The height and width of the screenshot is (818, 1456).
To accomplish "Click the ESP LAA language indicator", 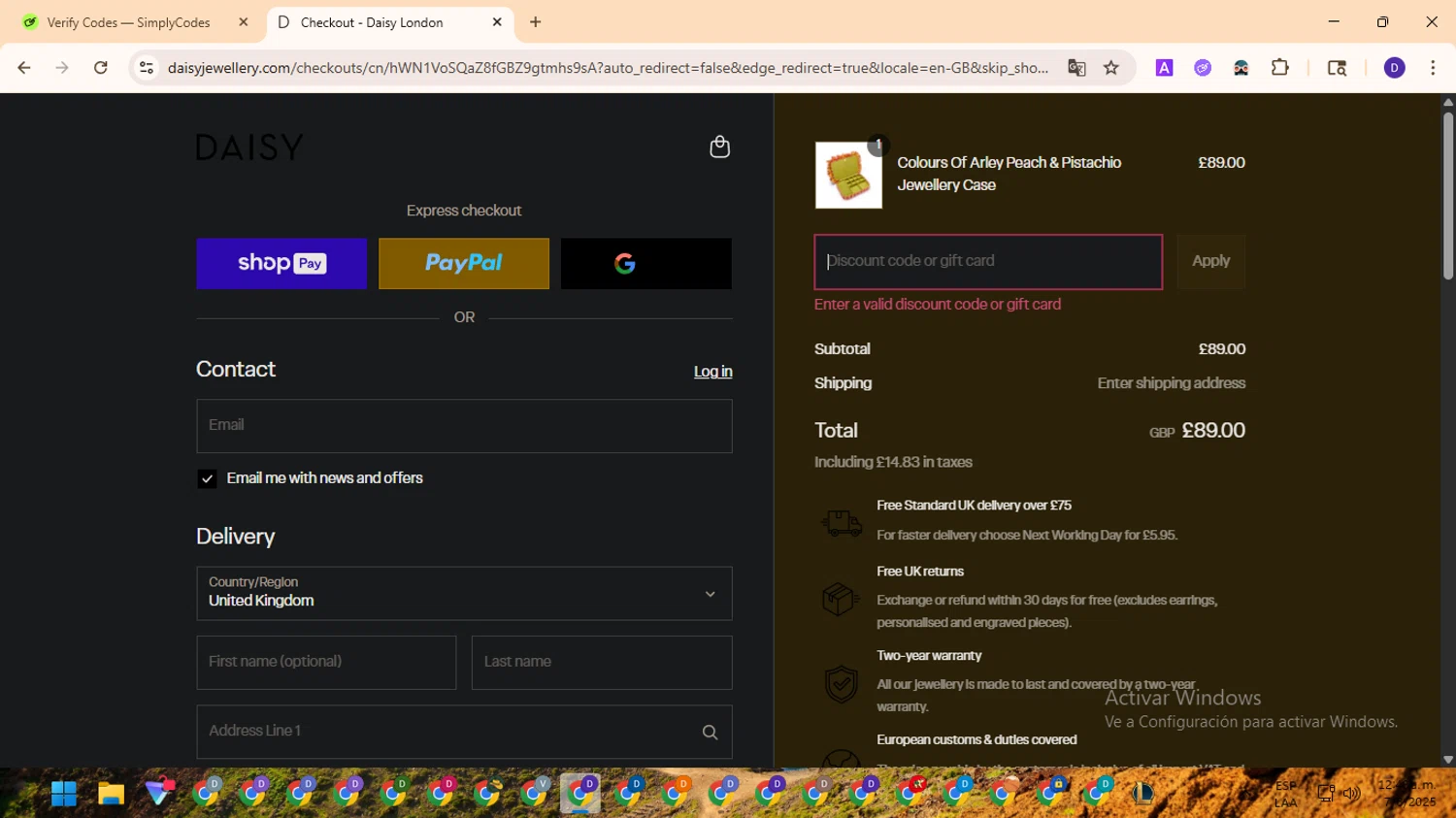I will click(x=1286, y=794).
